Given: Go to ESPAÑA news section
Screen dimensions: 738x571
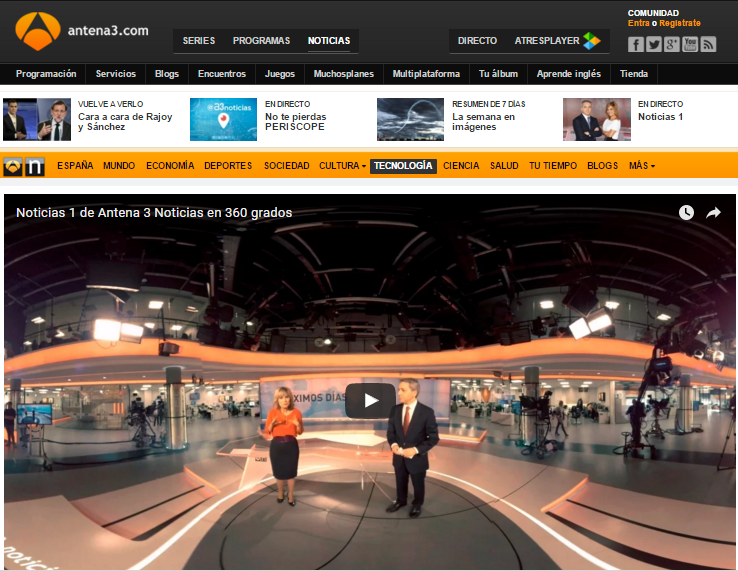Looking at the screenshot, I should point(75,166).
